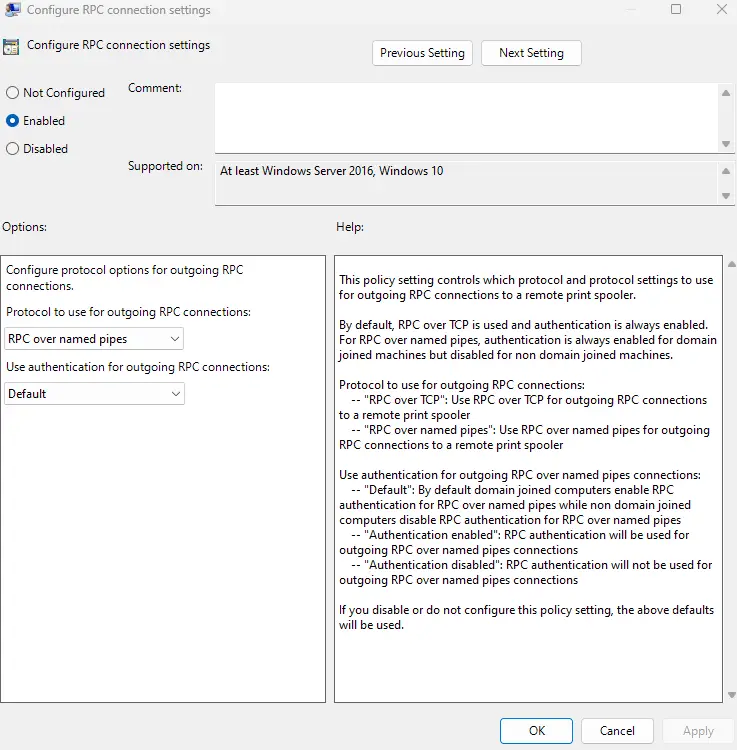Click inside the Comment text field
This screenshot has height=750, width=737.
click(x=465, y=116)
